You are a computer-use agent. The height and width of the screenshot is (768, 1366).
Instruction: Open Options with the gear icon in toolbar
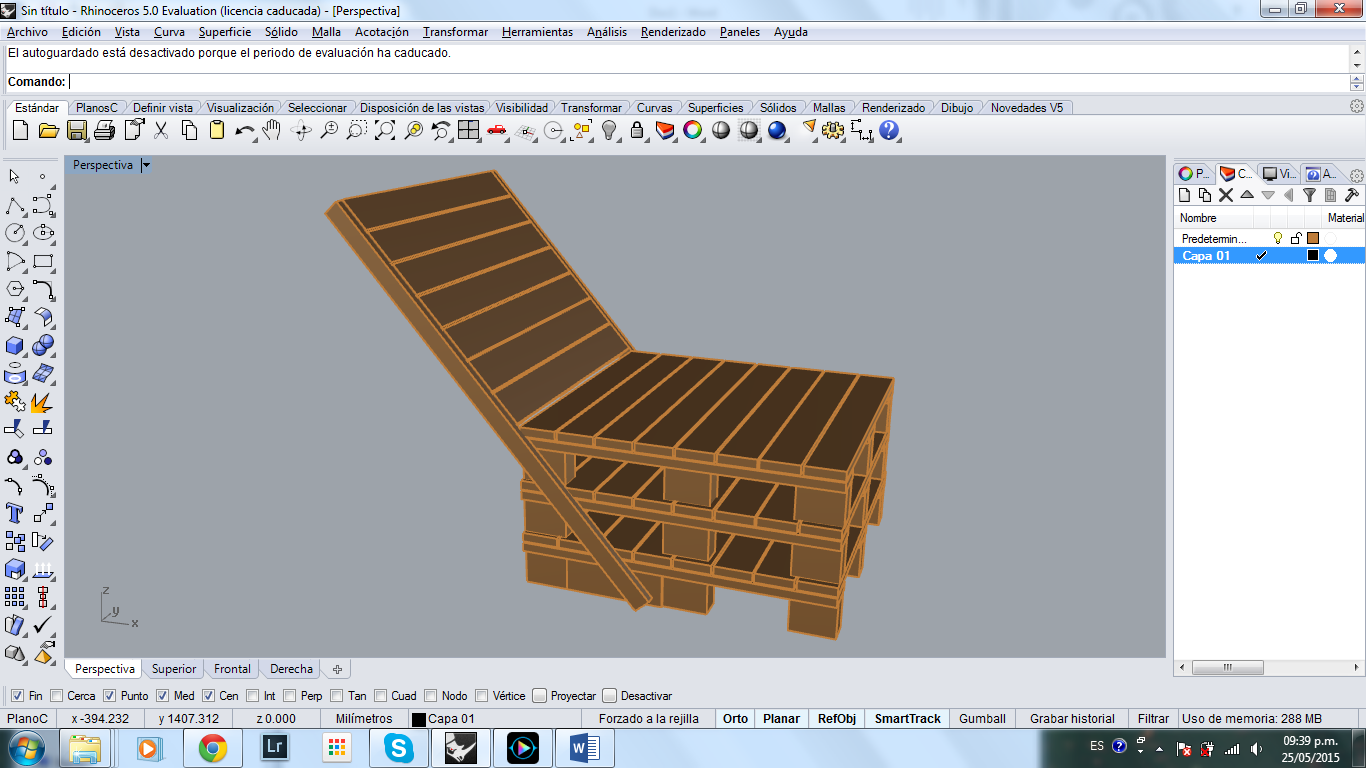pyautogui.click(x=833, y=130)
